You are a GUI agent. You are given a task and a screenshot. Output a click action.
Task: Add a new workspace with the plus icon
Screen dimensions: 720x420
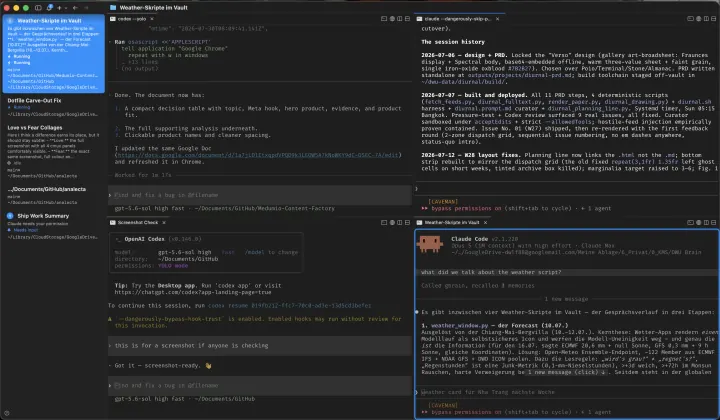coord(59,8)
